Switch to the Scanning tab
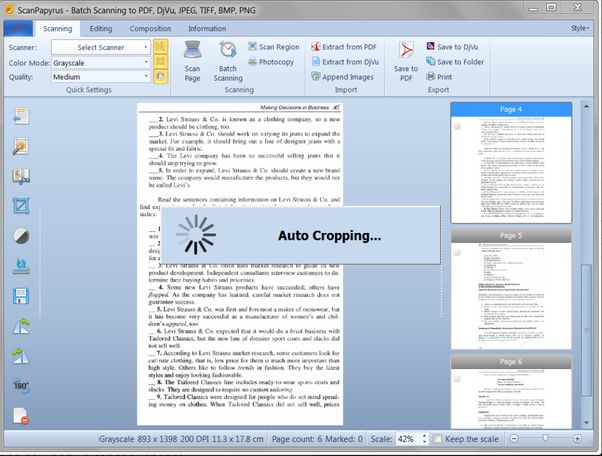 pyautogui.click(x=58, y=29)
